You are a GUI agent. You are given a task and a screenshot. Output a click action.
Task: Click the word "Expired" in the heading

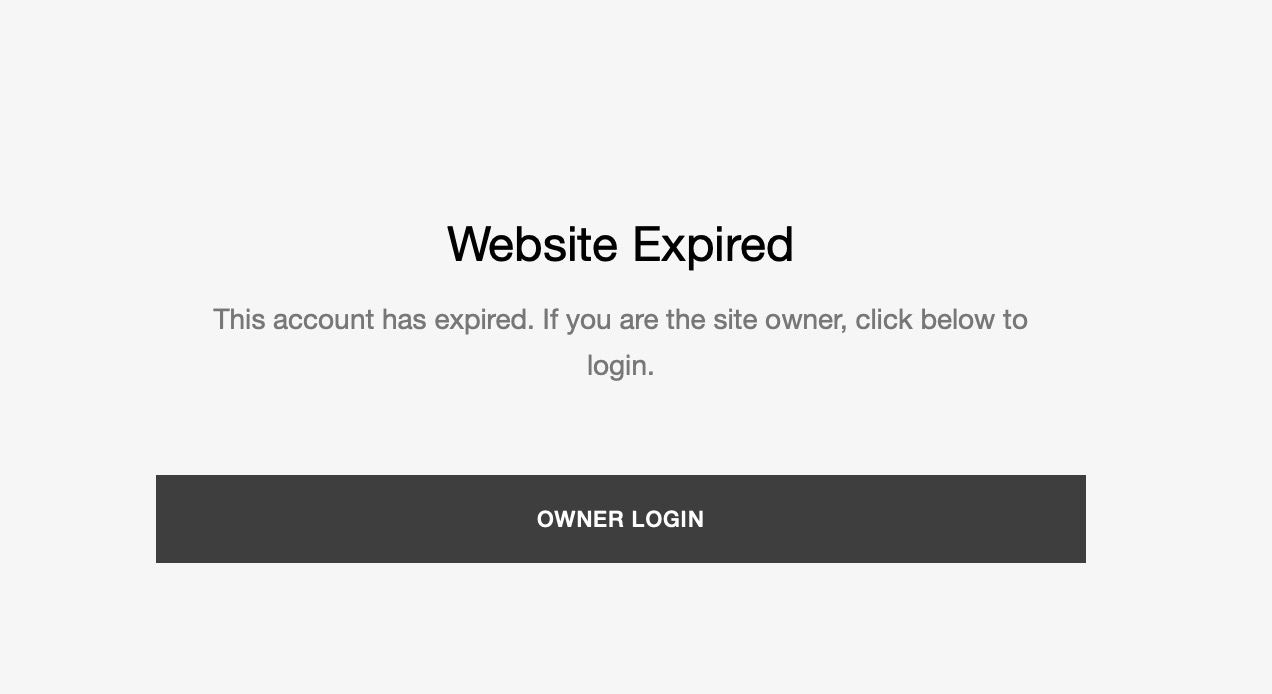coord(713,245)
